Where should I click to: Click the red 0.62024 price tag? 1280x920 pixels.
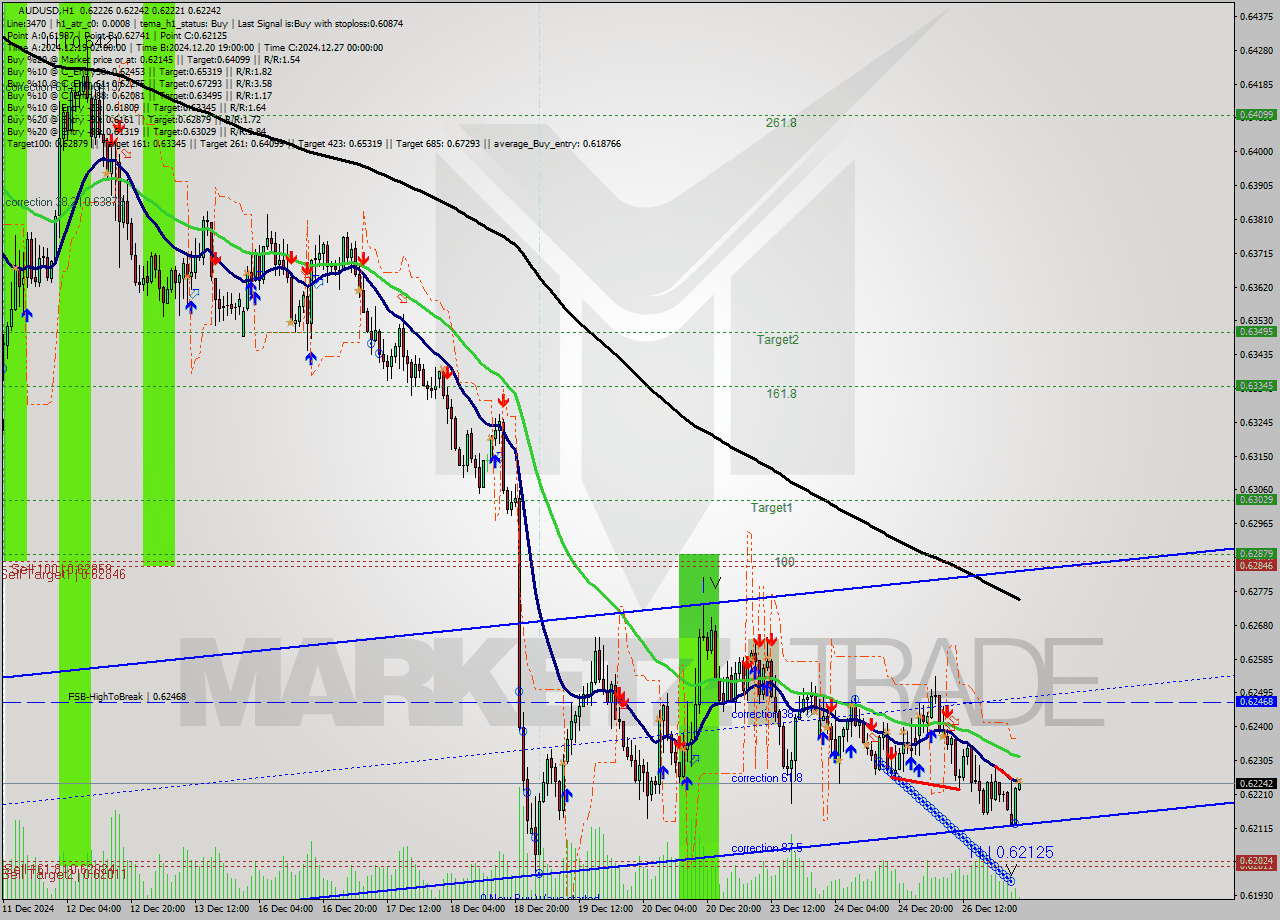pyautogui.click(x=1255, y=861)
